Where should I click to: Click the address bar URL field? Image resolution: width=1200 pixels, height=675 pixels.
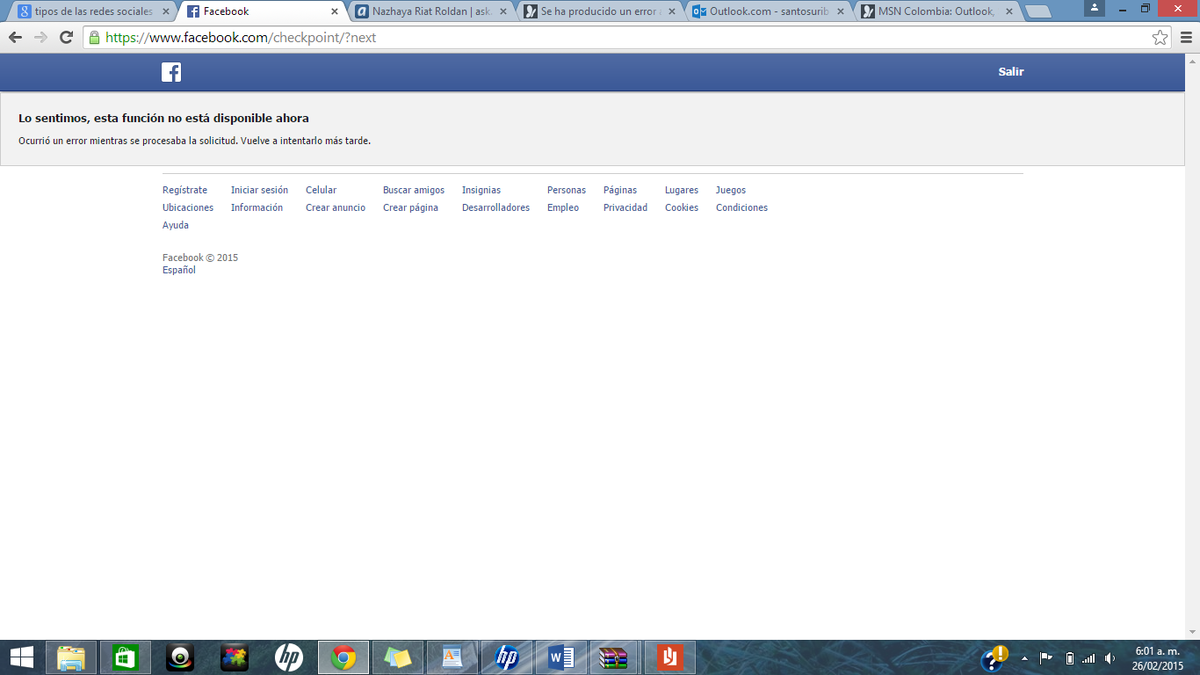627,37
